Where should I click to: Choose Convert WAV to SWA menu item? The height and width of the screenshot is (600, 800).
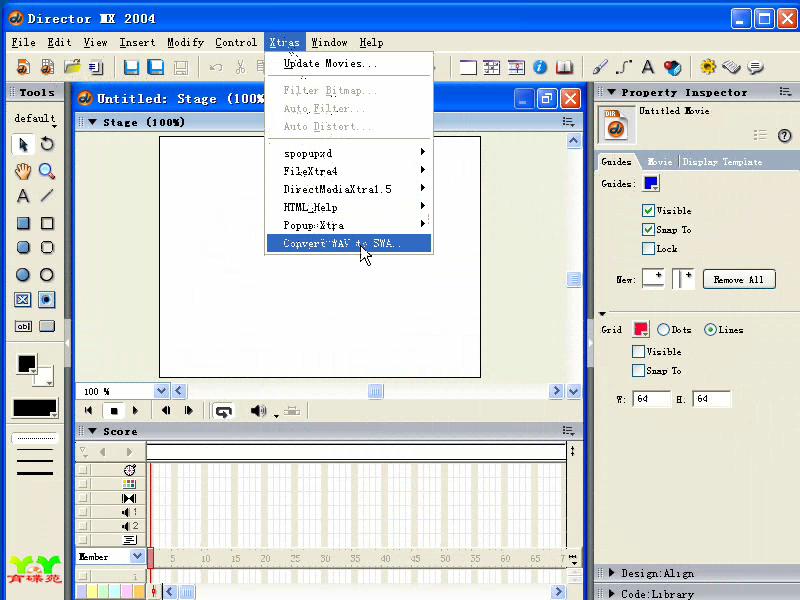coord(349,243)
